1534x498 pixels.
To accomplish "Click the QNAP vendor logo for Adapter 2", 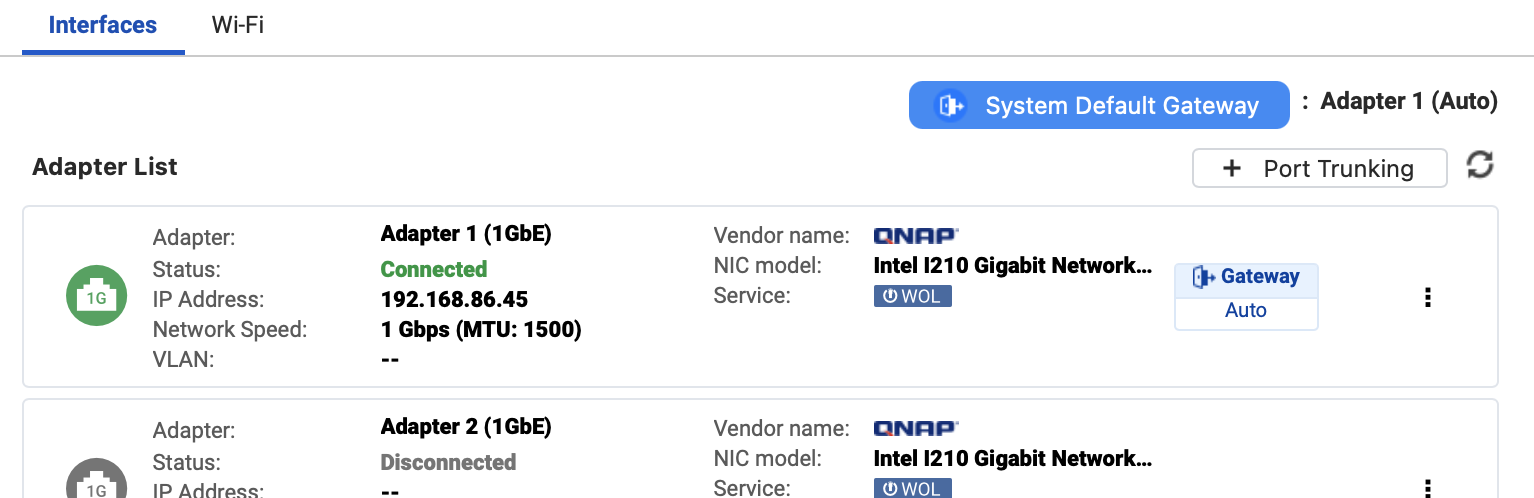I will (x=916, y=428).
